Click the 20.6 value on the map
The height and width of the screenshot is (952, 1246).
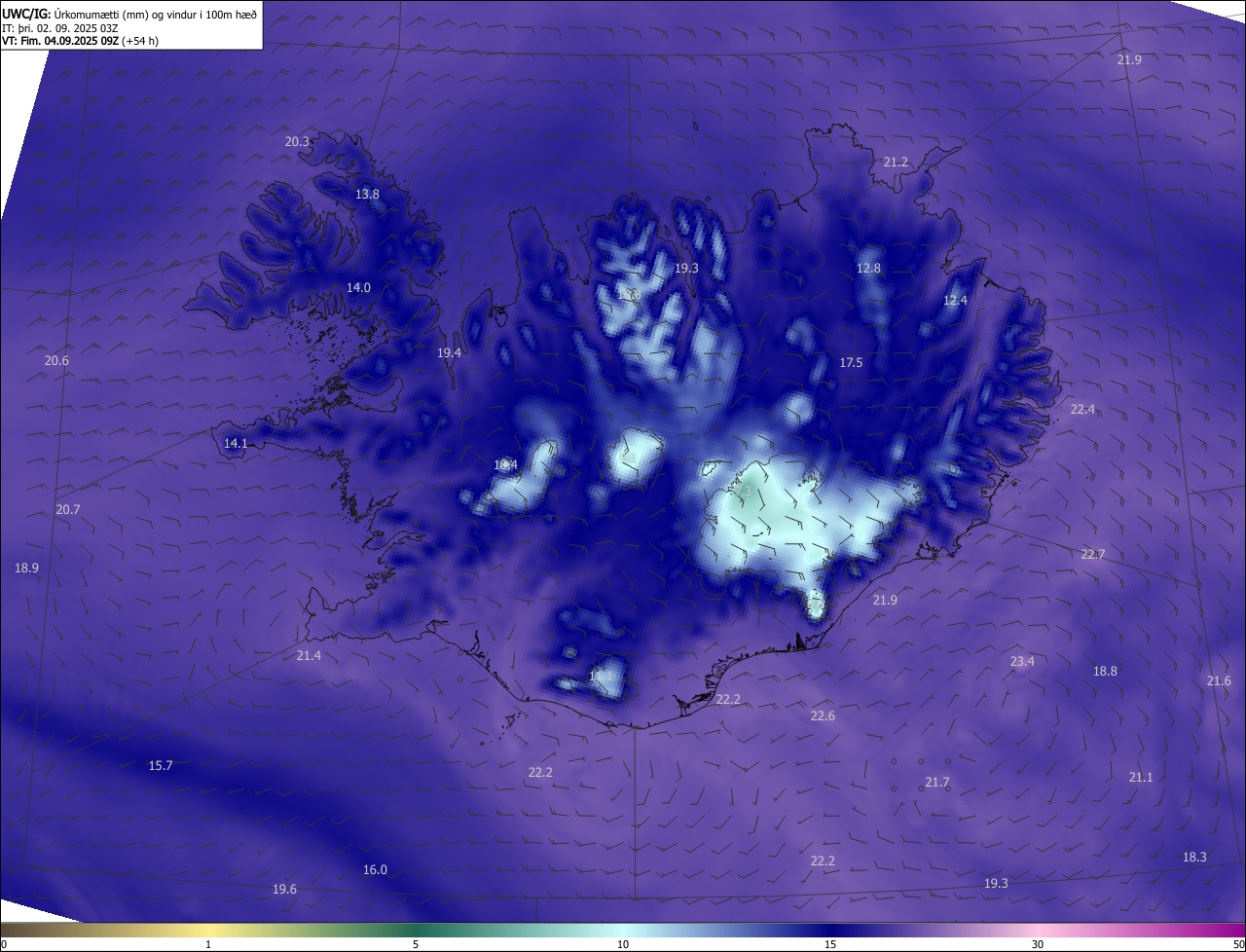pos(56,361)
